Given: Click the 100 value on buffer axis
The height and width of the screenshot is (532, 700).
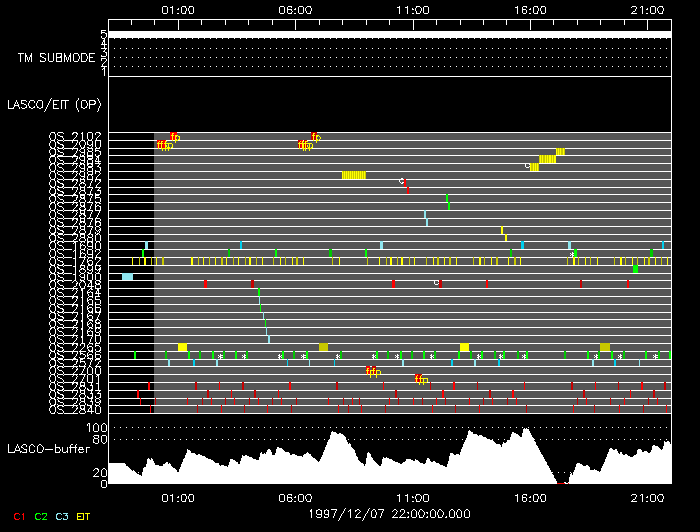Looking at the screenshot, I should click(x=97, y=427).
